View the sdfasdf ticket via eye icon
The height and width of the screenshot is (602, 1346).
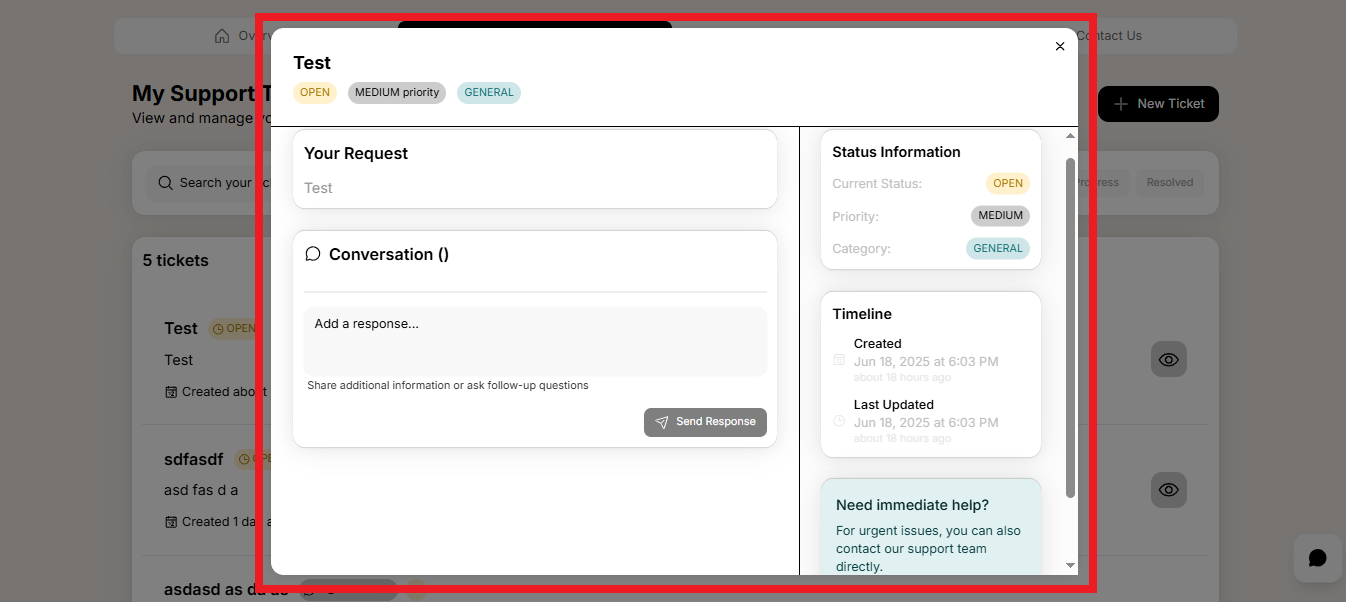point(1168,490)
